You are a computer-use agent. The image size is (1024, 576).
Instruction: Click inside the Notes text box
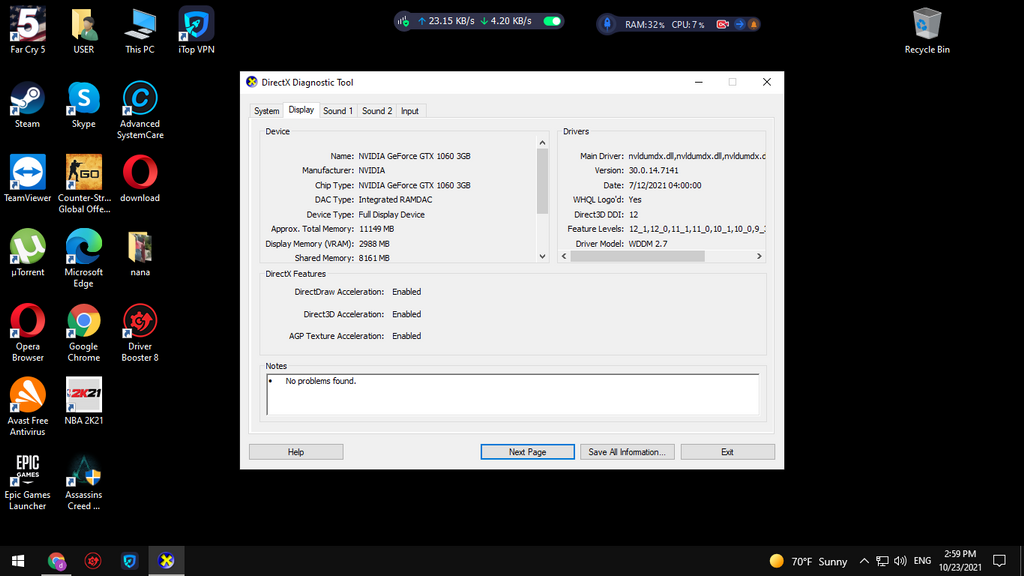513,394
